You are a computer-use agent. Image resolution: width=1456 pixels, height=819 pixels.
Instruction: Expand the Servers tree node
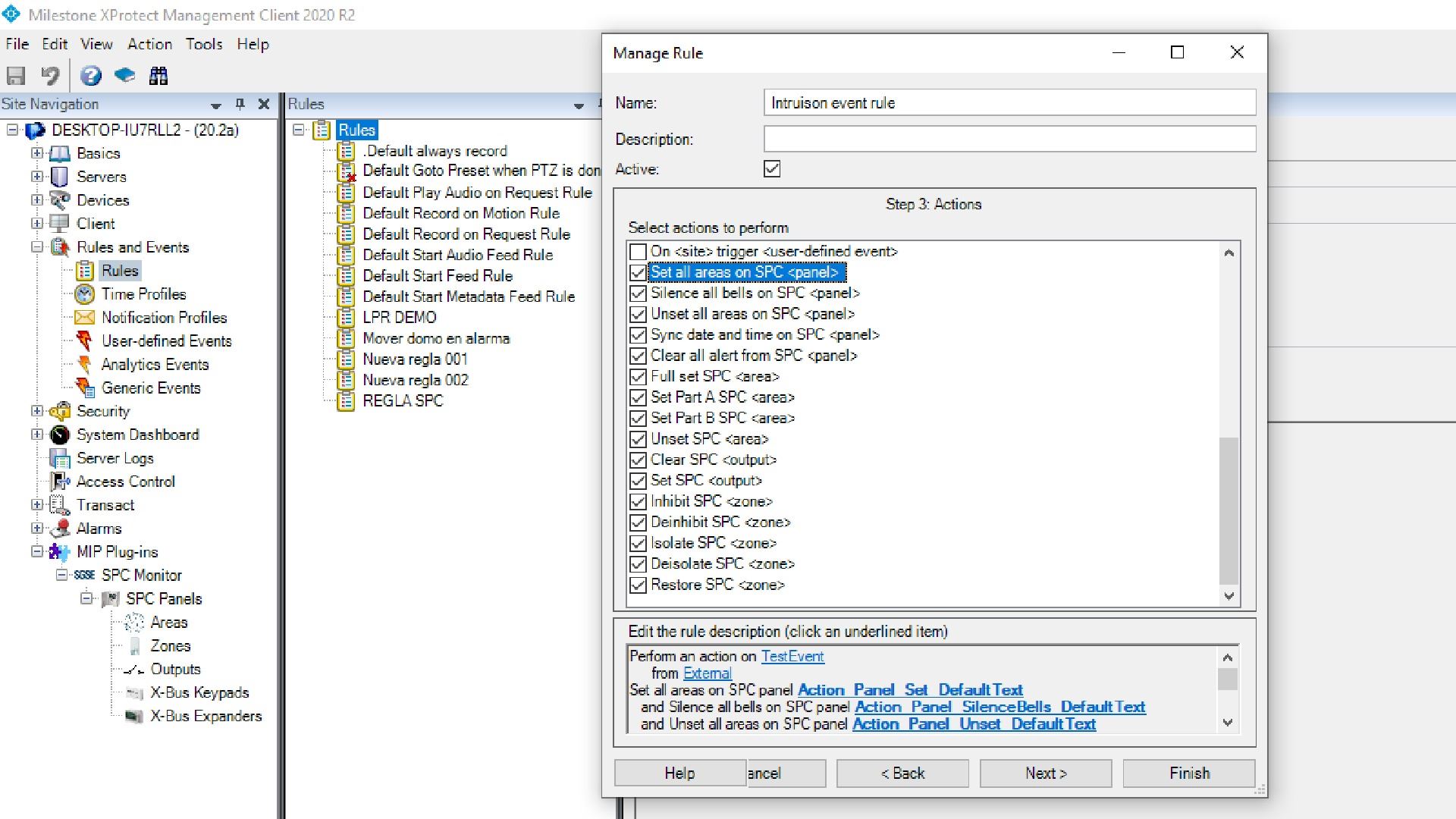(36, 177)
